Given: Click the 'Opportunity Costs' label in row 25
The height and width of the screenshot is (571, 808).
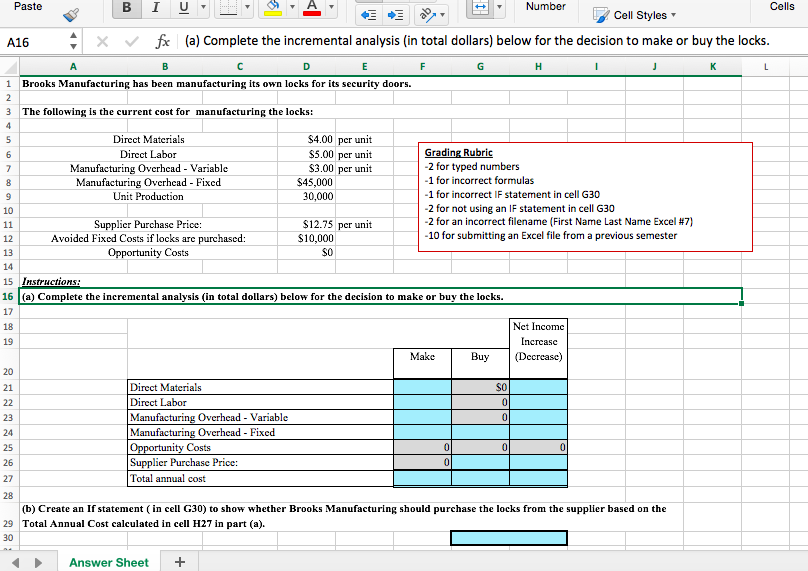Looking at the screenshot, I should pyautogui.click(x=171, y=447).
